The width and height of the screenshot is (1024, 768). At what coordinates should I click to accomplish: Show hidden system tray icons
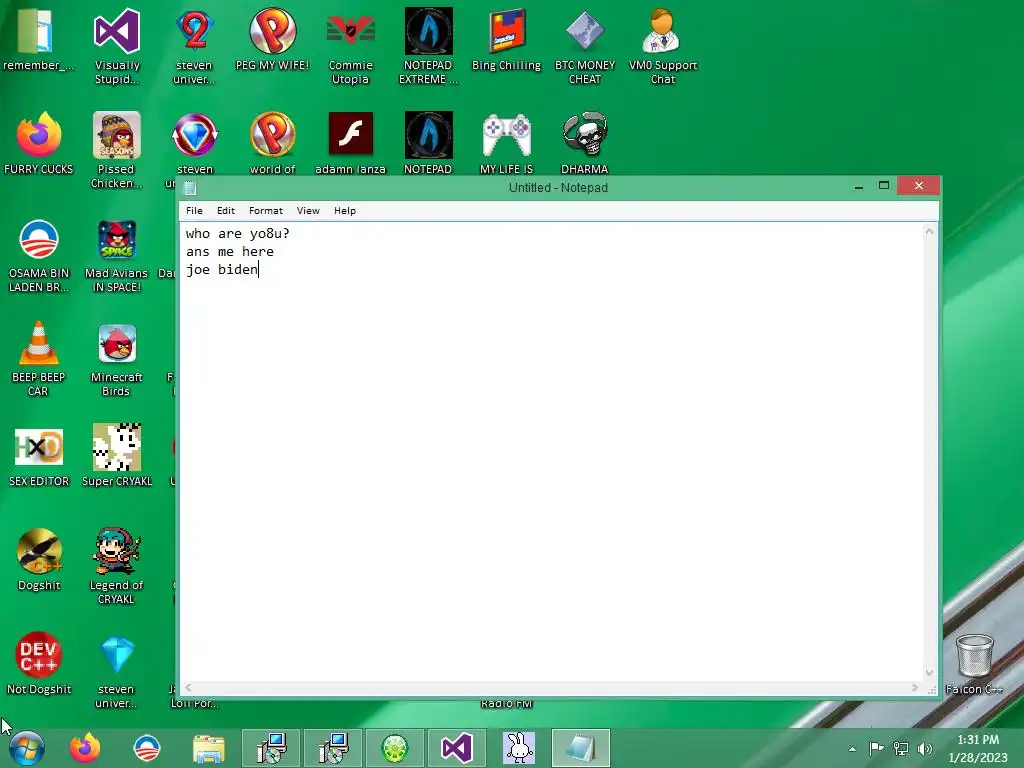[852, 749]
